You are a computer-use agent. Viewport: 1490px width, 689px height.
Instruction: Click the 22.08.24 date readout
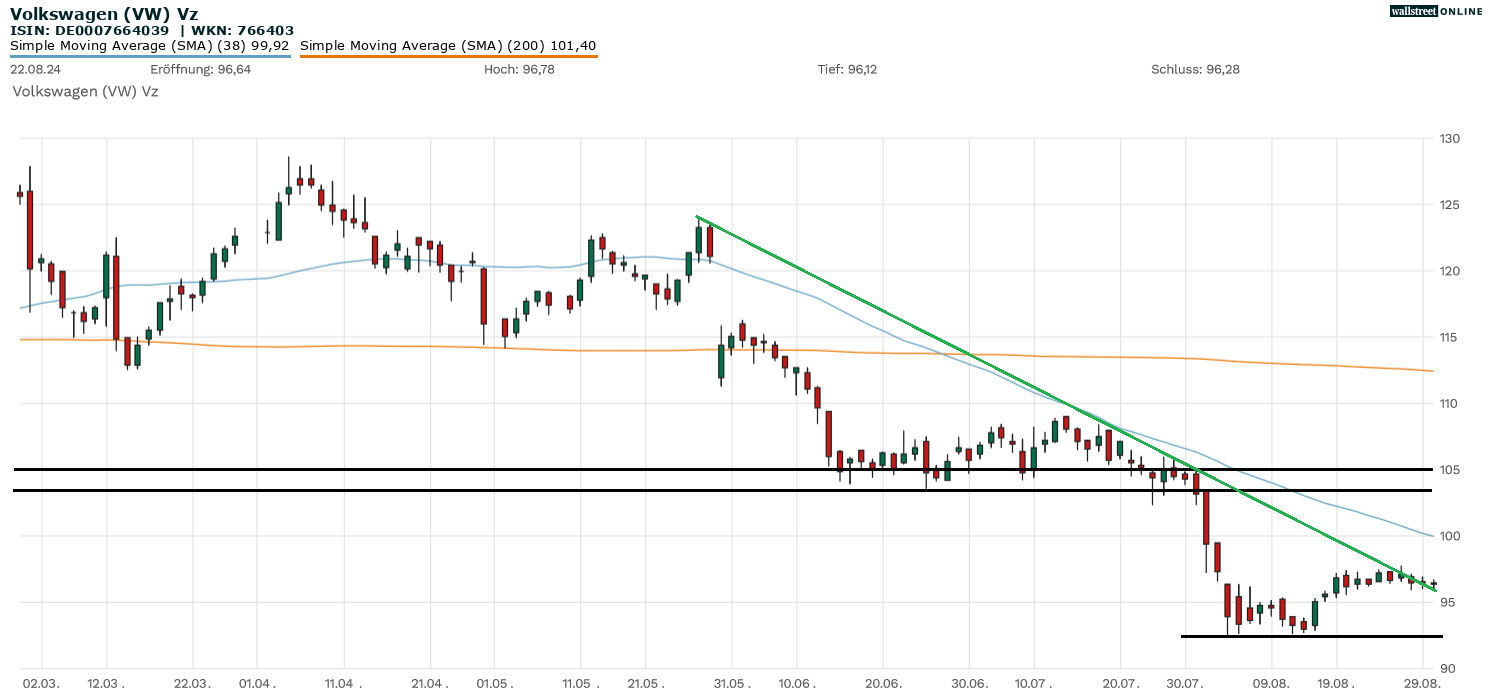34,69
